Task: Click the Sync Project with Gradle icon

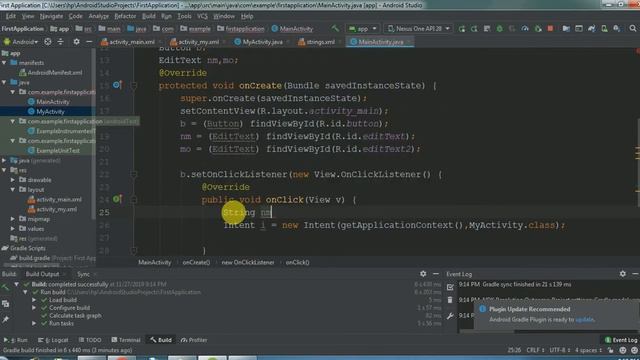Action: [x=591, y=29]
